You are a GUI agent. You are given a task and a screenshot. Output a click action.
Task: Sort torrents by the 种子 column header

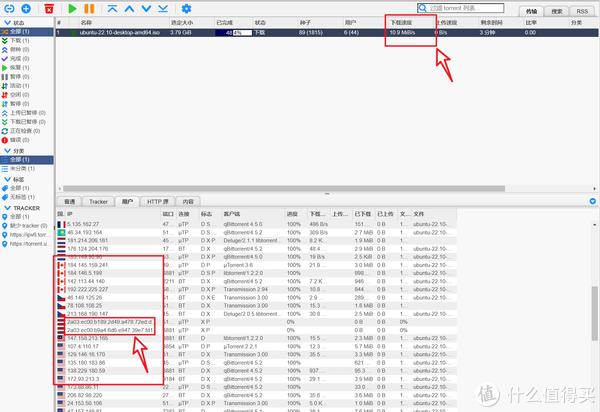point(305,23)
